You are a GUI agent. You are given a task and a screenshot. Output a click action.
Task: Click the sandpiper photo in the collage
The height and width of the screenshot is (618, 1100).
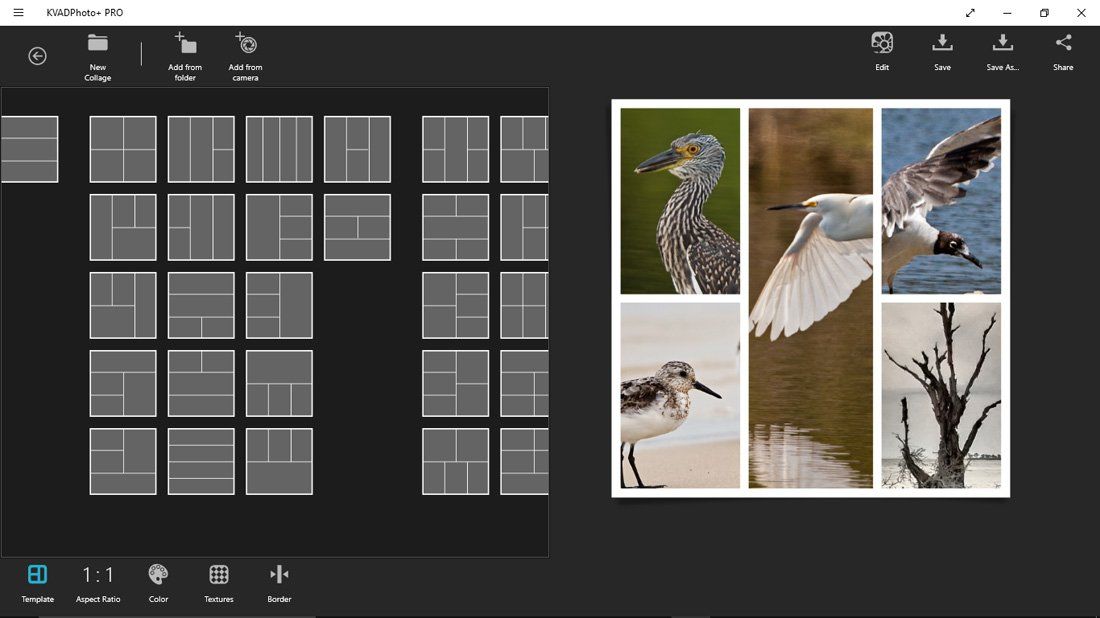679,395
